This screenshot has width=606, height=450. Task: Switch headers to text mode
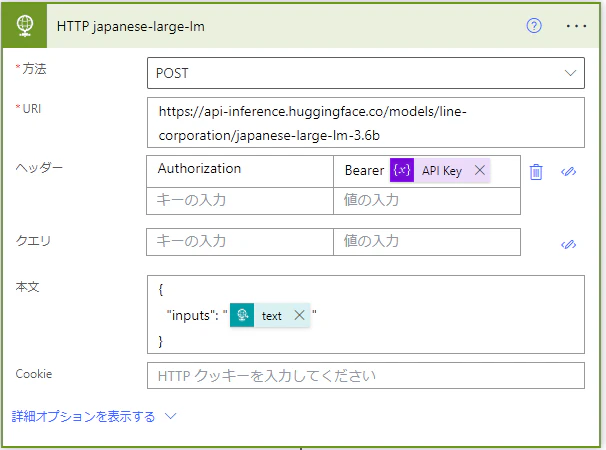point(568,171)
